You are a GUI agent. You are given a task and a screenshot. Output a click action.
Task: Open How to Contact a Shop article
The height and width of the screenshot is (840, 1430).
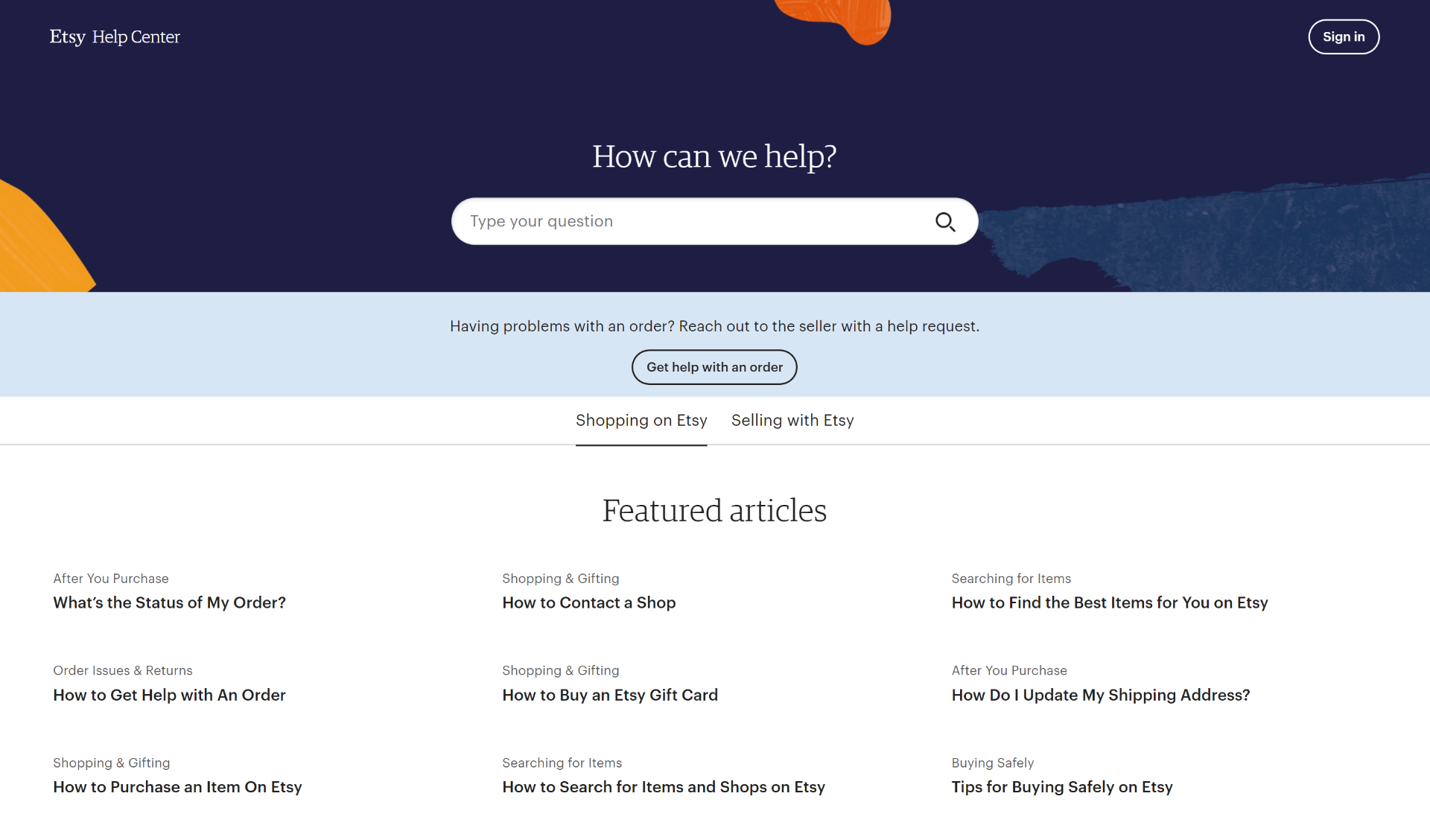click(x=588, y=602)
